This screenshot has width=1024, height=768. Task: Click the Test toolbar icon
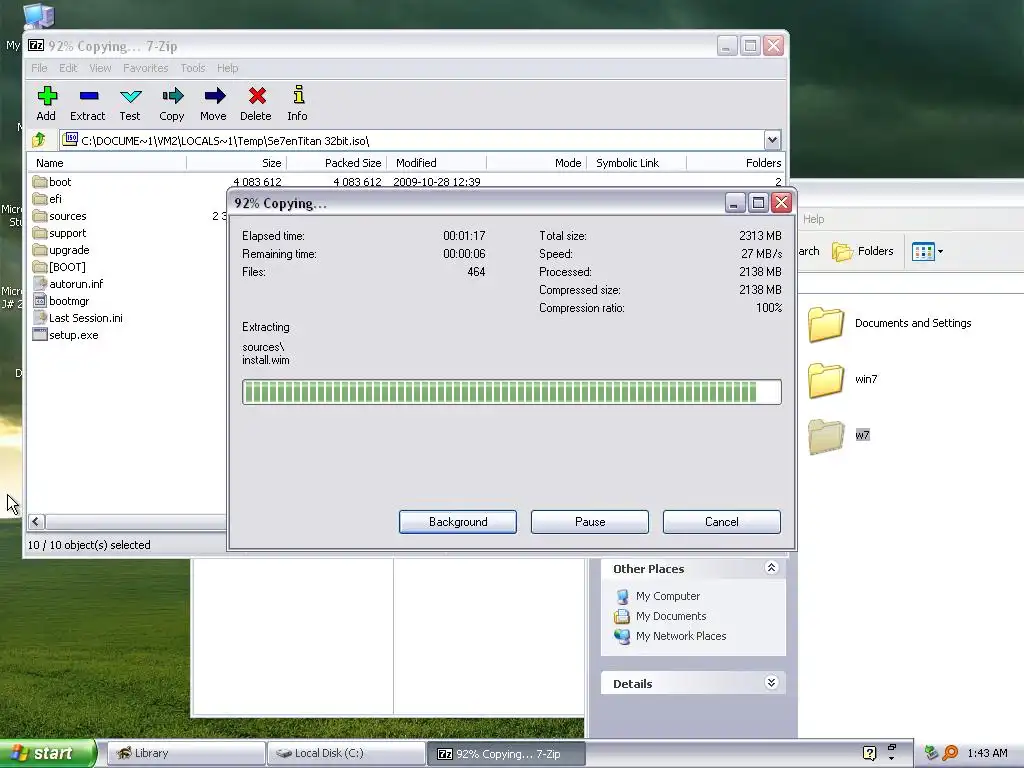(x=130, y=104)
